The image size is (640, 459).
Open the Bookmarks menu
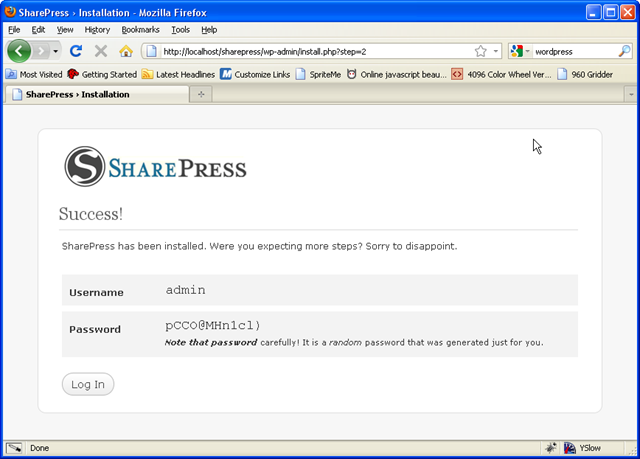(x=140, y=30)
